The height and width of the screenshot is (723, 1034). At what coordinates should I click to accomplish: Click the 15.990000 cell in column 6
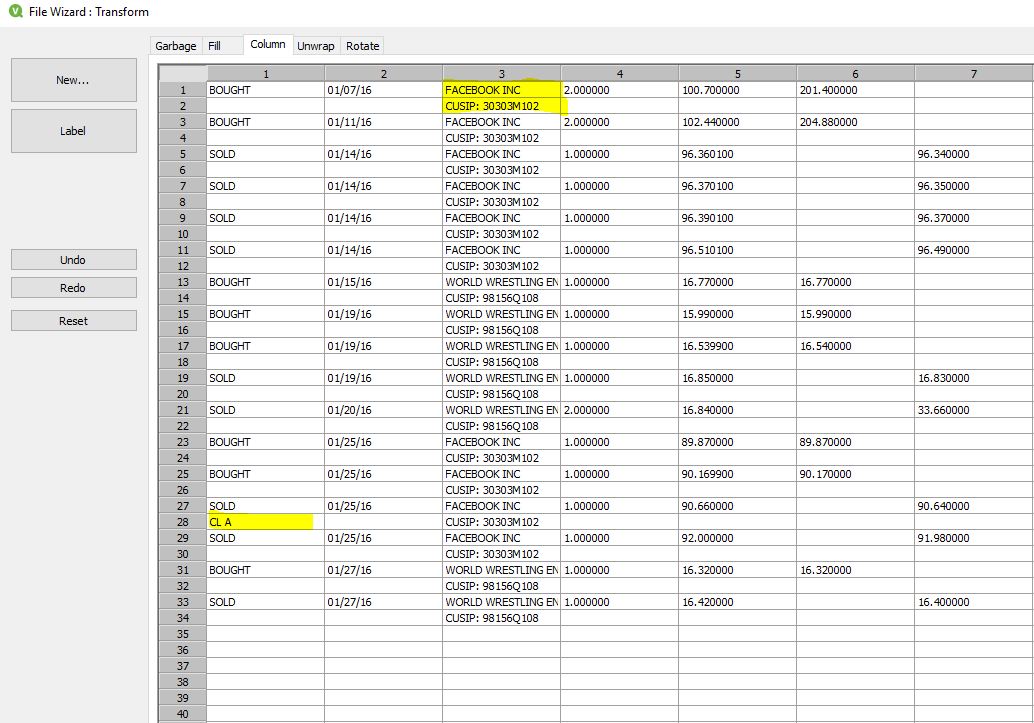[855, 314]
